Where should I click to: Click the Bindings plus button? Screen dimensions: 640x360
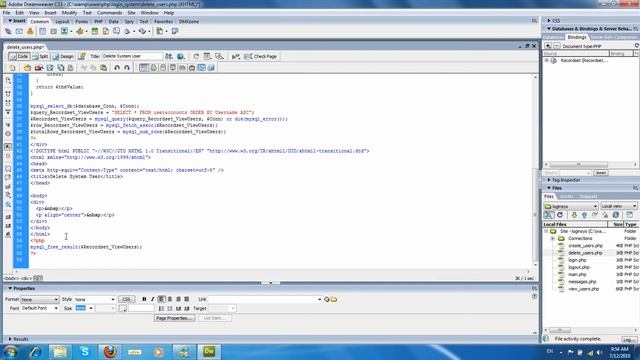pyautogui.click(x=548, y=46)
